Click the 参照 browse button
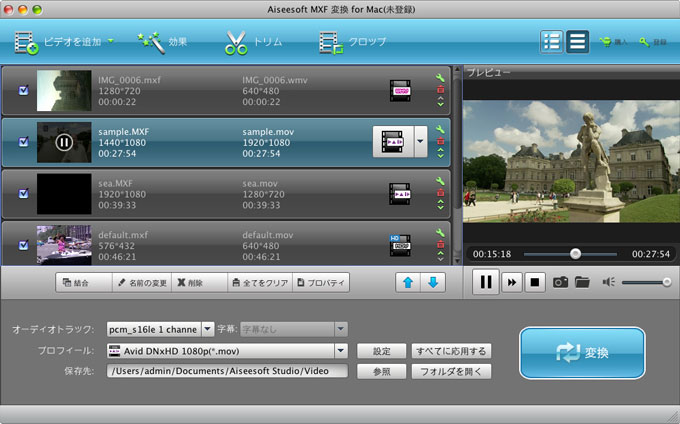The width and height of the screenshot is (680, 424). coord(381,371)
